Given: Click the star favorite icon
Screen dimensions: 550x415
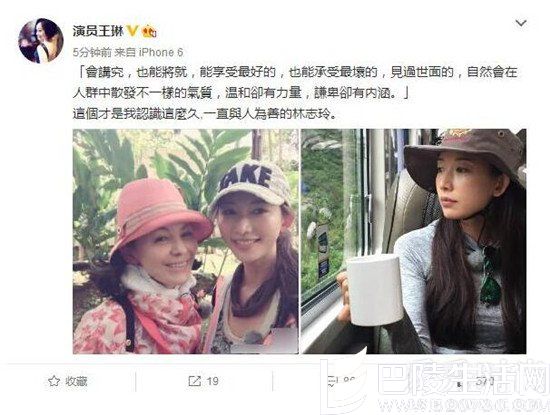Looking at the screenshot, I should point(54,381).
